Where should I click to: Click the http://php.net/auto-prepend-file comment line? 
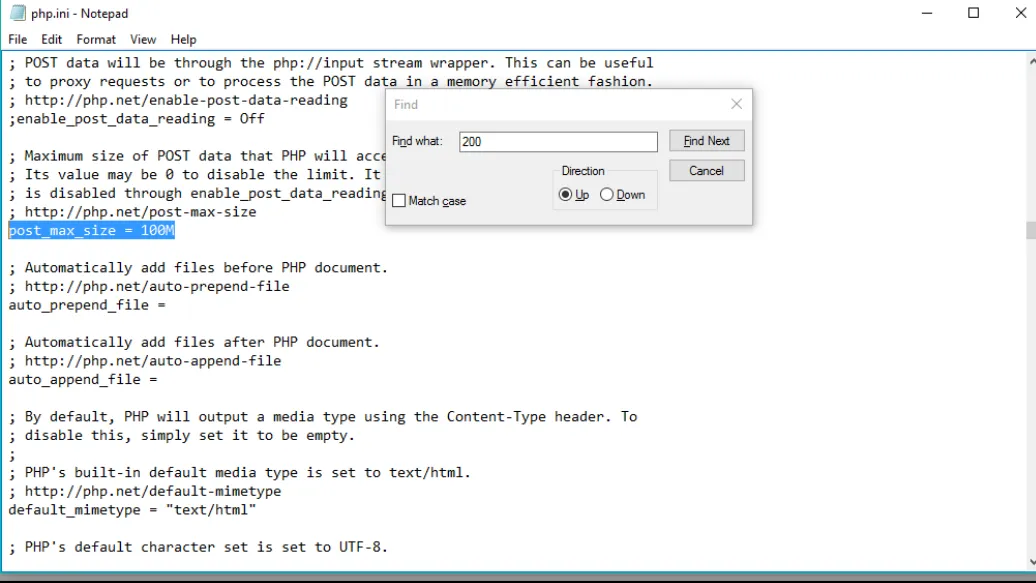[149, 287]
